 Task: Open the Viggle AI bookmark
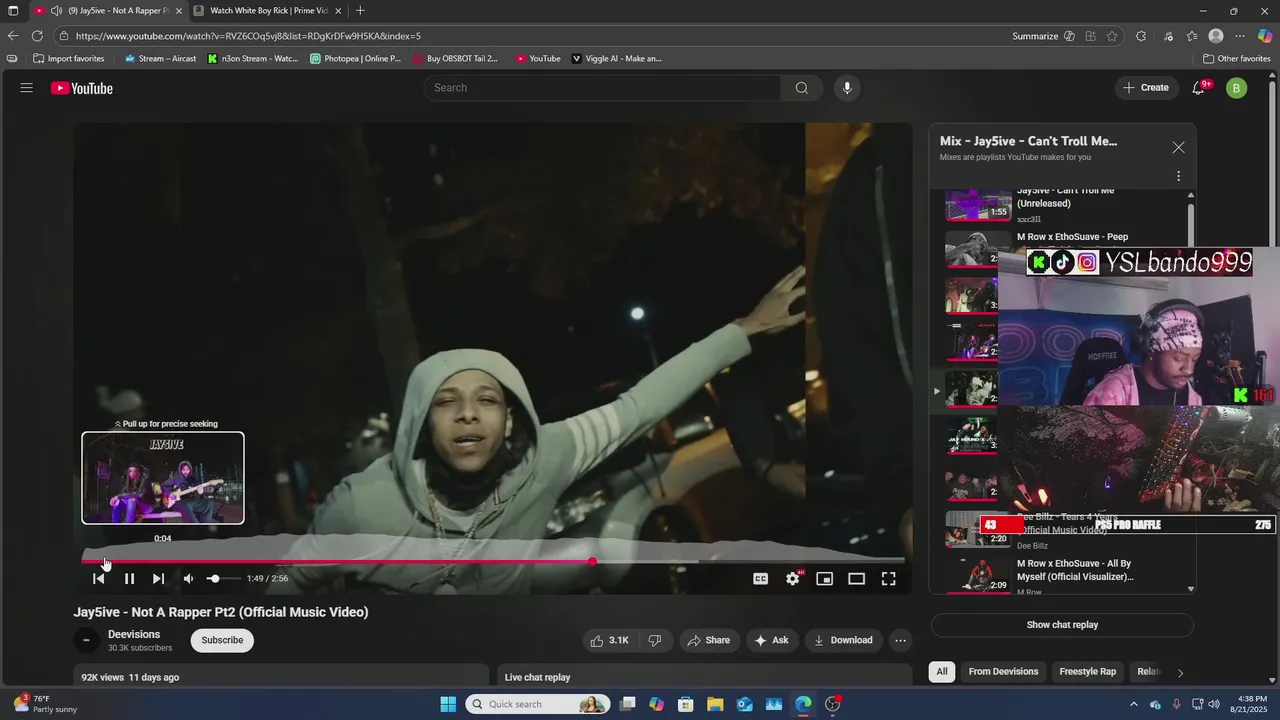(x=616, y=58)
